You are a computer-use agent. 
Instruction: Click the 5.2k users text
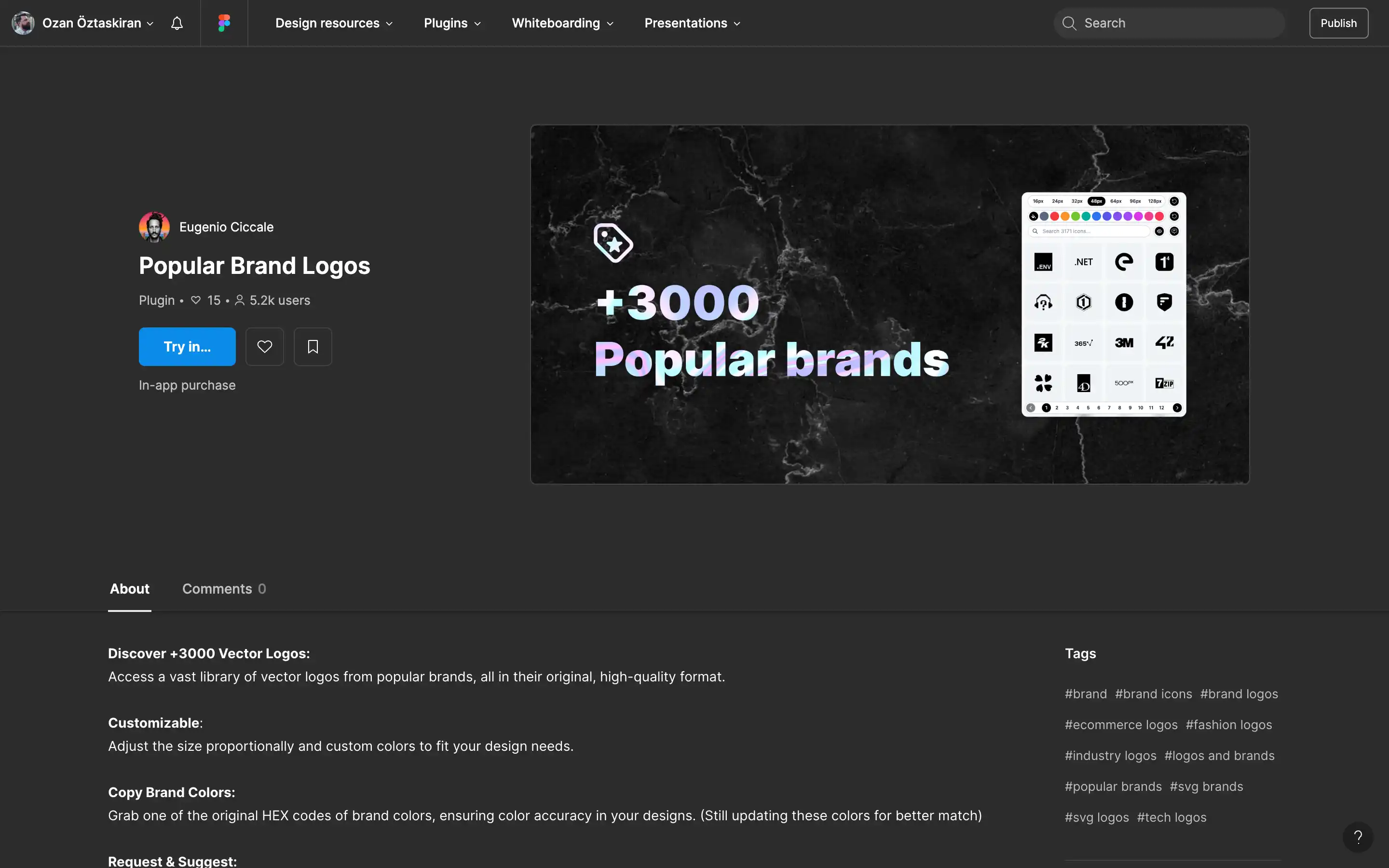(x=280, y=300)
